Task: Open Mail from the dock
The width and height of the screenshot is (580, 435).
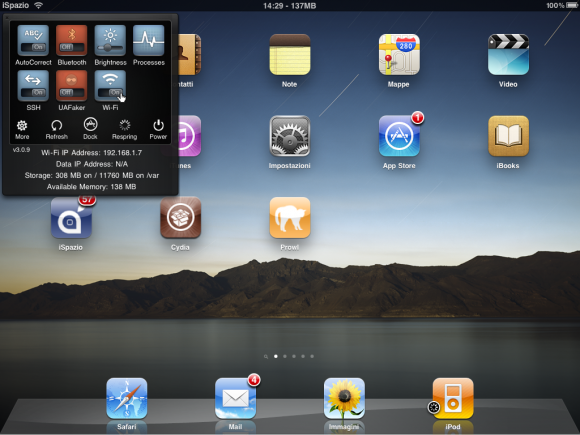Action: pyautogui.click(x=235, y=398)
